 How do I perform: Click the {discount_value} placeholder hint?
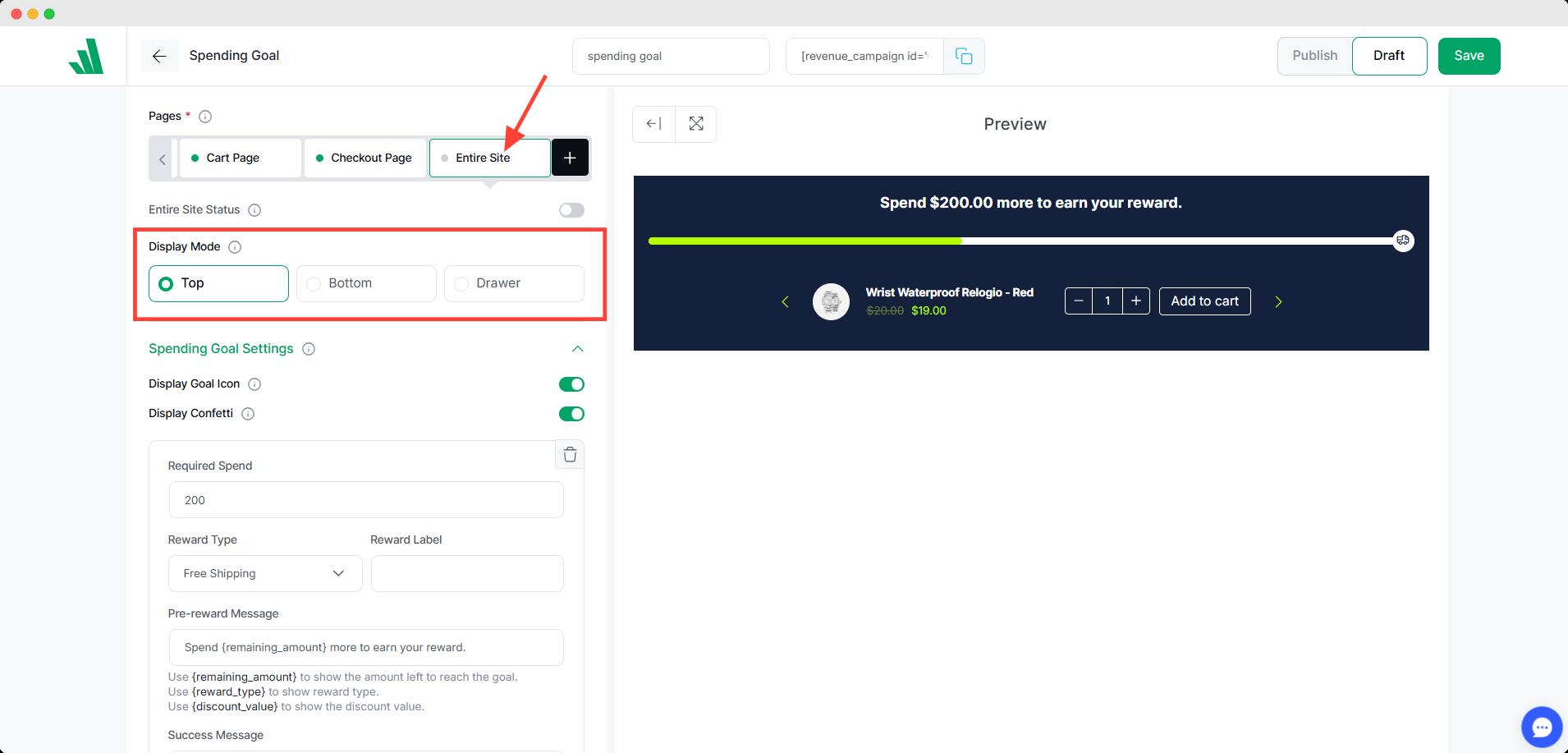[235, 707]
